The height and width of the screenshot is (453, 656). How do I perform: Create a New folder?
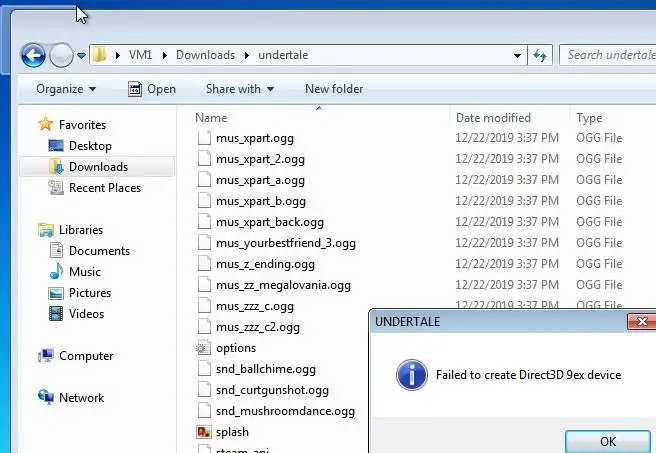334,89
